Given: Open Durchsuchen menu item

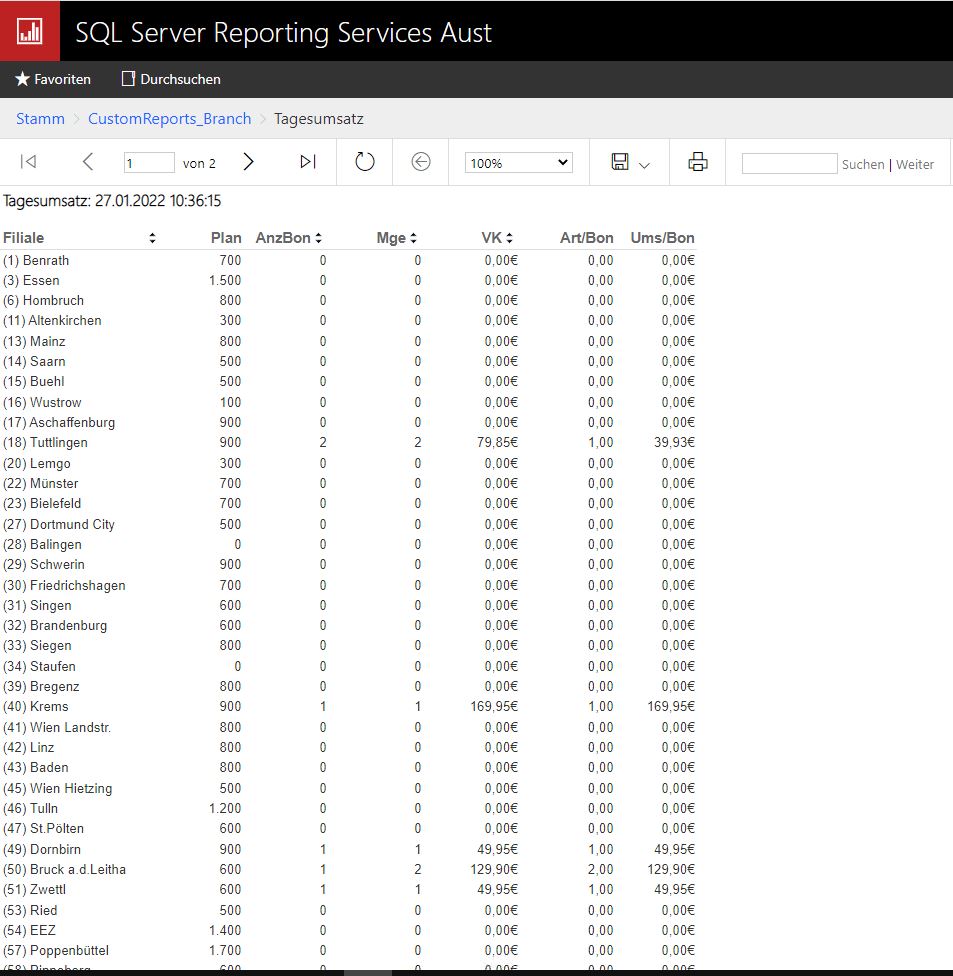Looking at the screenshot, I should click(171, 79).
